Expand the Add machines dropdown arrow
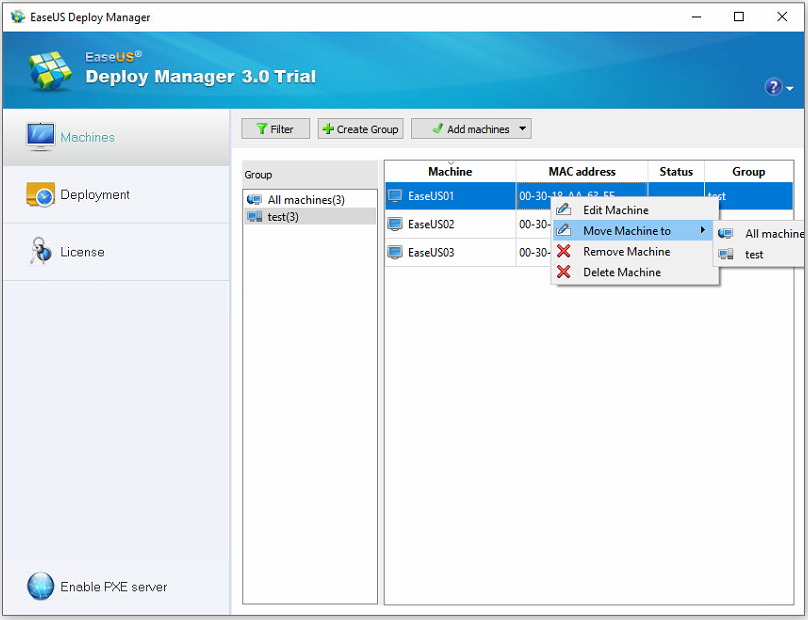The height and width of the screenshot is (620, 808). [522, 129]
